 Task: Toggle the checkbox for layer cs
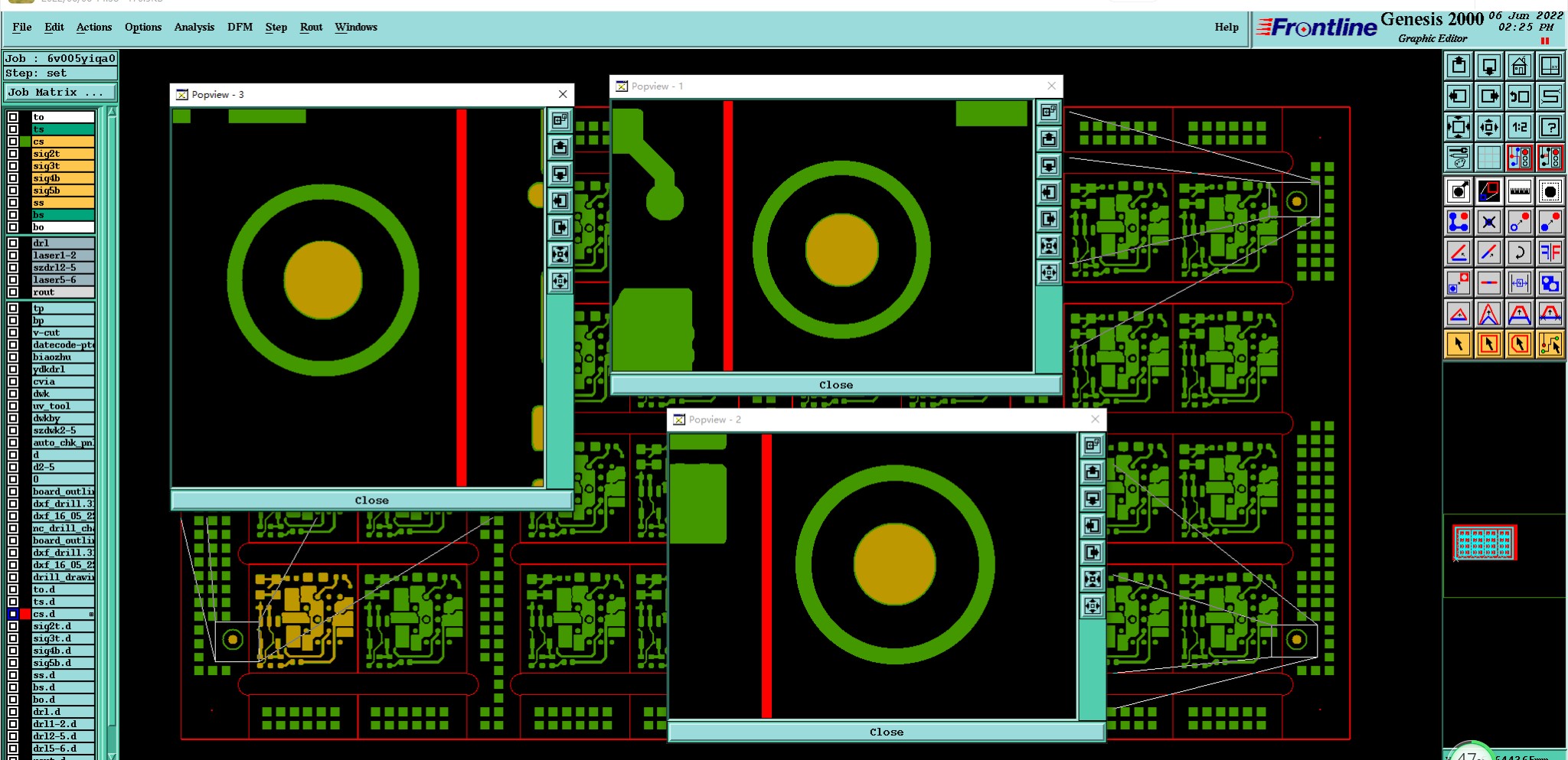pos(13,142)
